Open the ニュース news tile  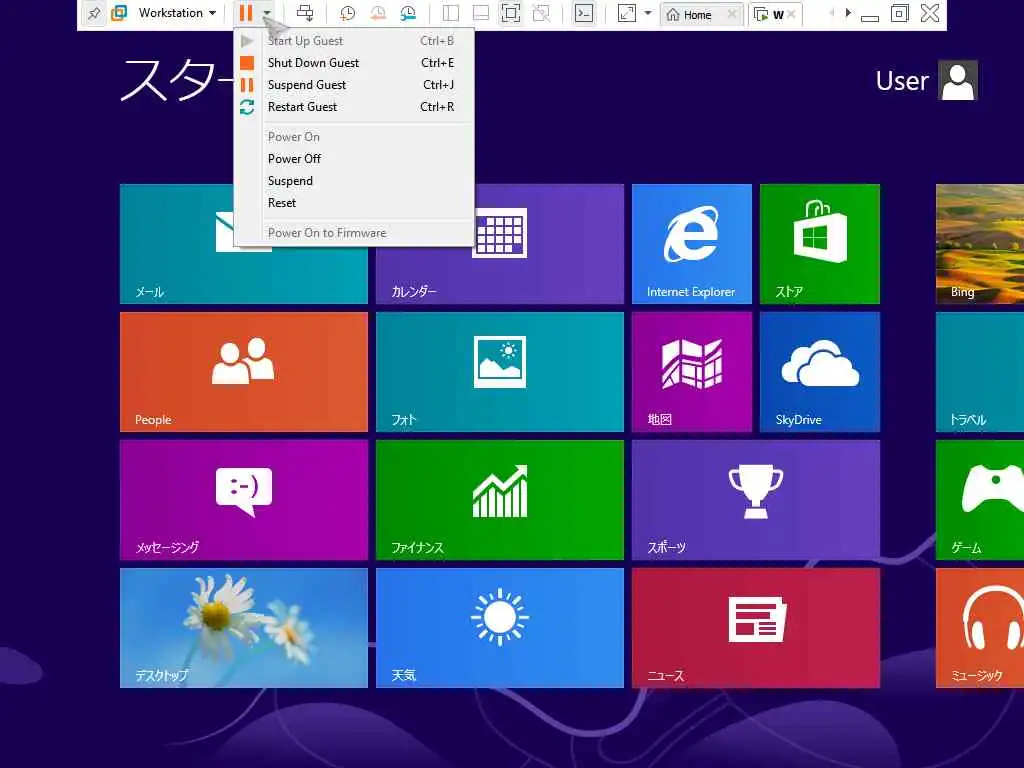point(756,628)
